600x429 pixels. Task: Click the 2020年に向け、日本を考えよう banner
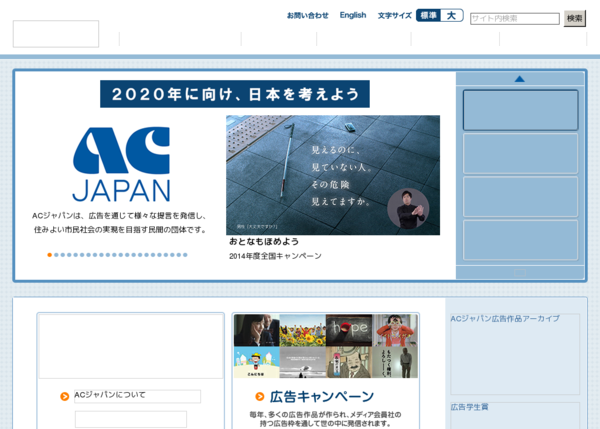tap(235, 94)
